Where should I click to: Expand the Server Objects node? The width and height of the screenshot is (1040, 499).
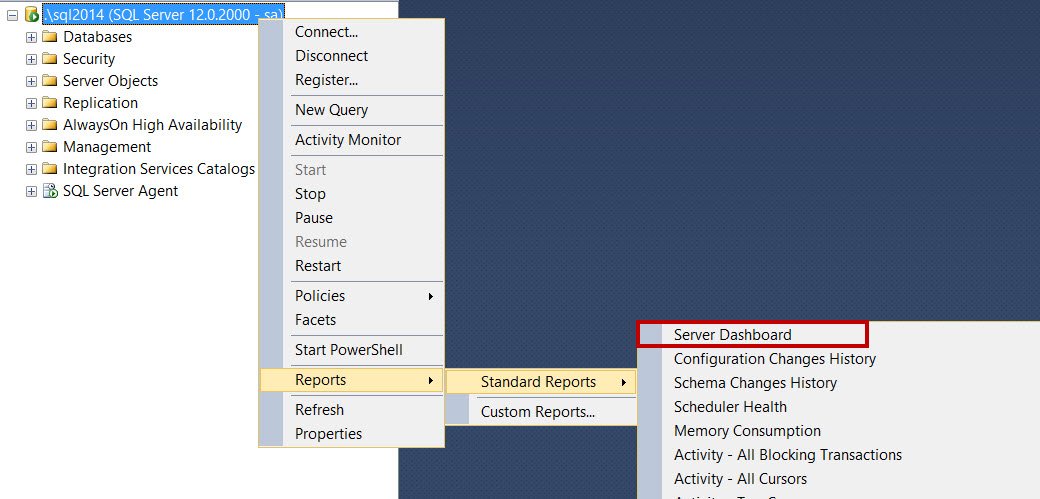(x=31, y=81)
